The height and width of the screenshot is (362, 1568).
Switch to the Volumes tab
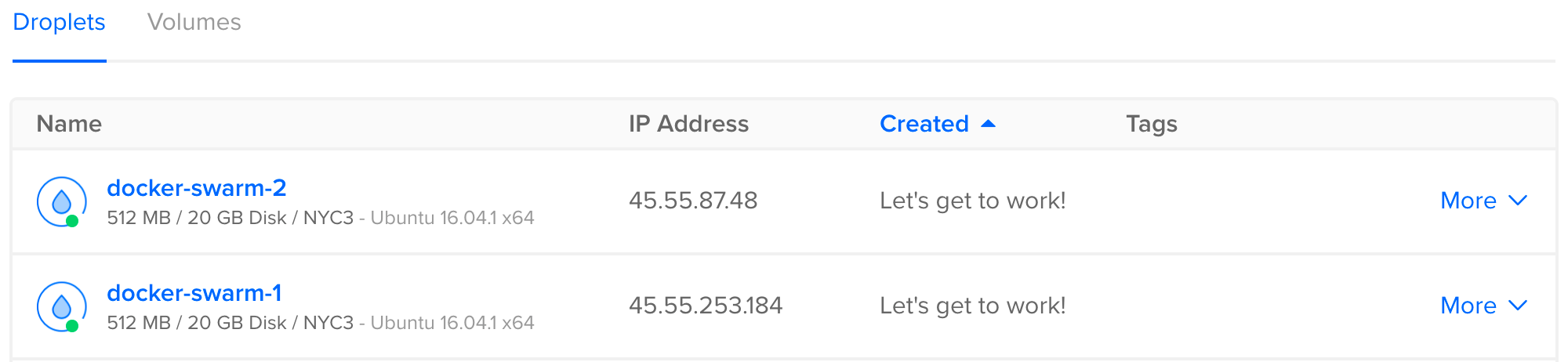pyautogui.click(x=194, y=22)
